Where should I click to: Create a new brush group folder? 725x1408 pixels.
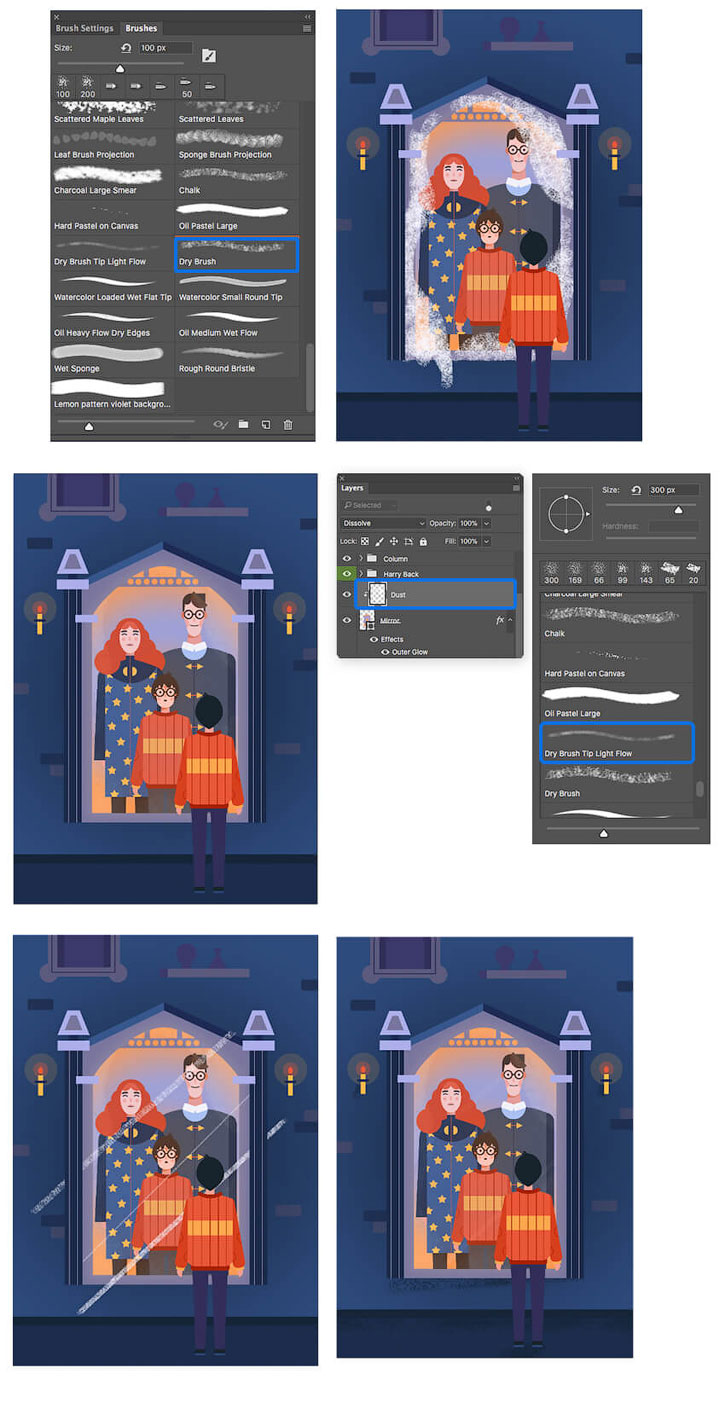tap(243, 425)
